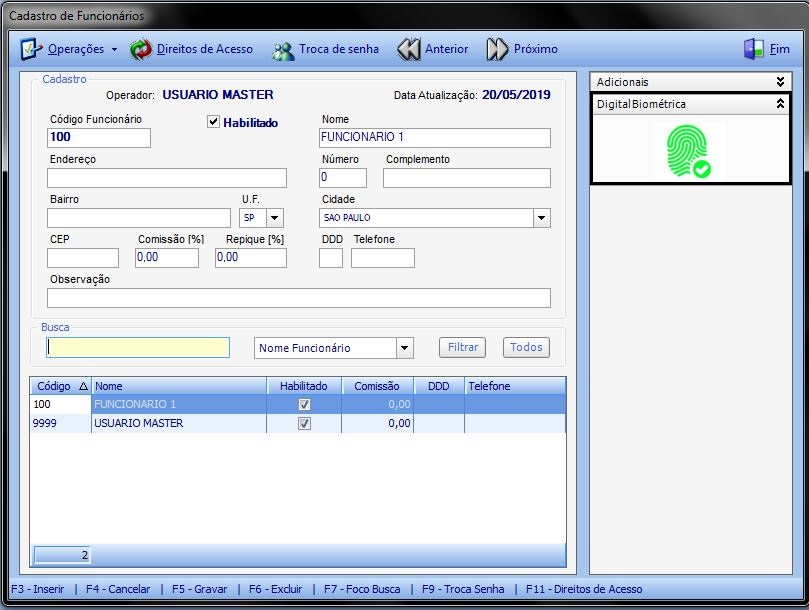Select the FUNCIONARIO 1 name cell

pos(179,404)
